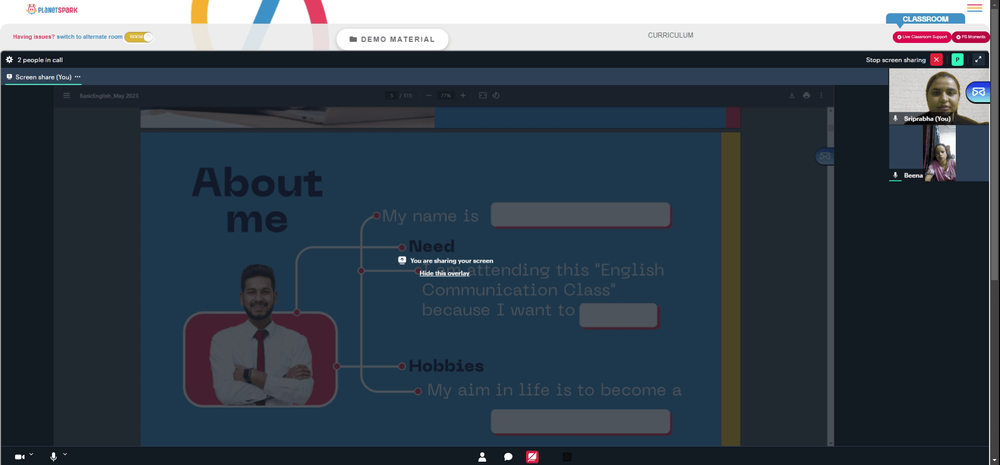Toggle the camera on or off
This screenshot has height=465, width=1000.
pos(19,457)
